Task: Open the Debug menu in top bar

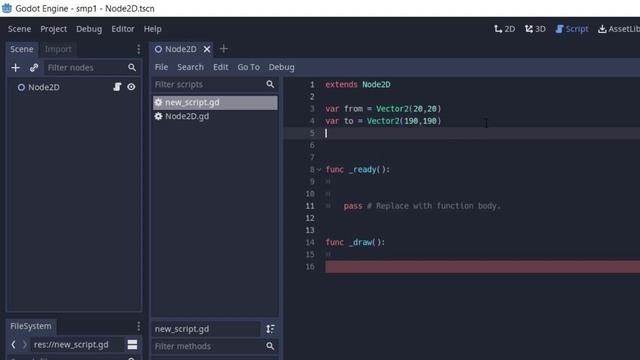Action: click(89, 29)
